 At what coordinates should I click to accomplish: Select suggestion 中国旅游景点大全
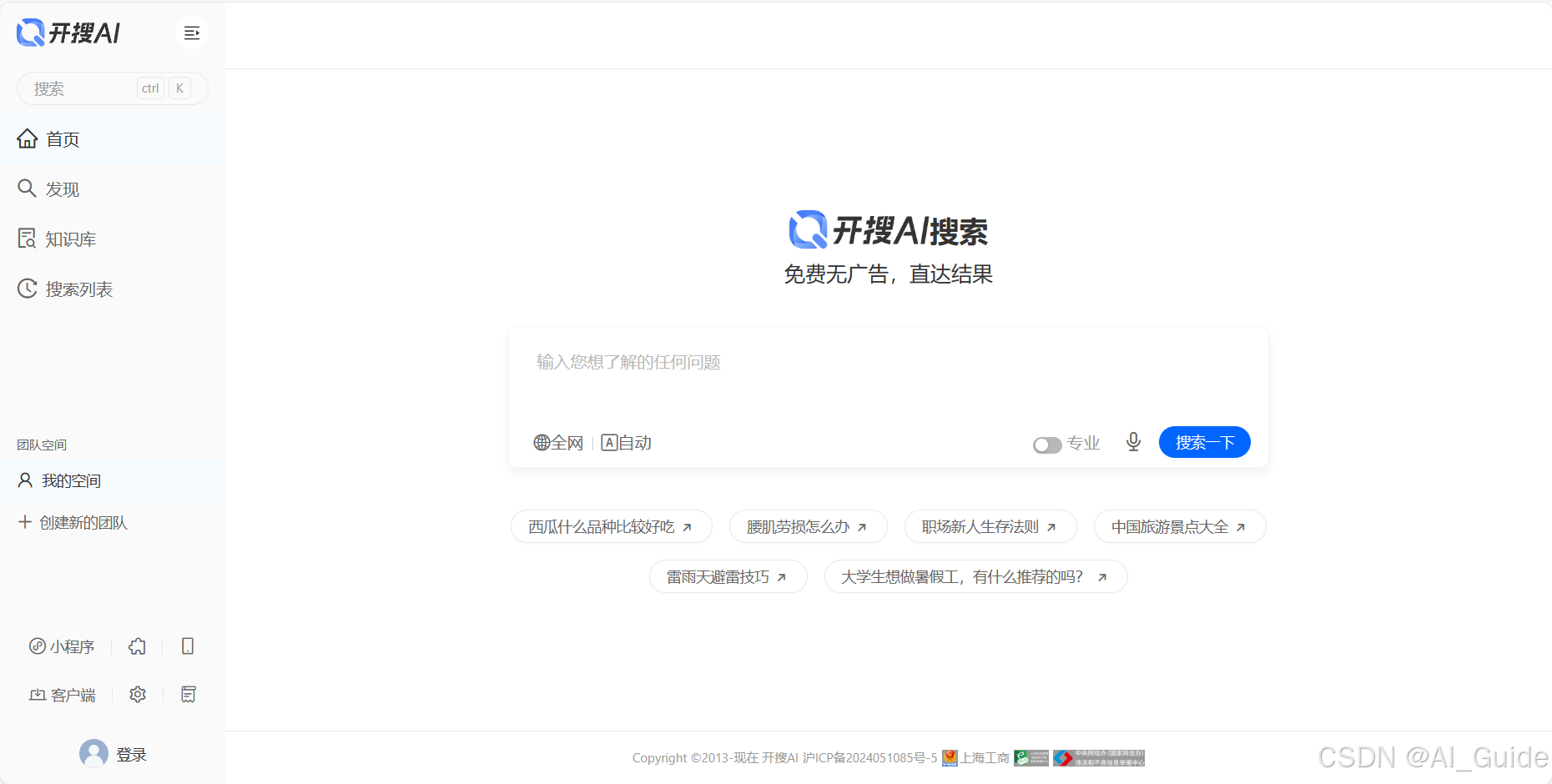[x=1180, y=526]
